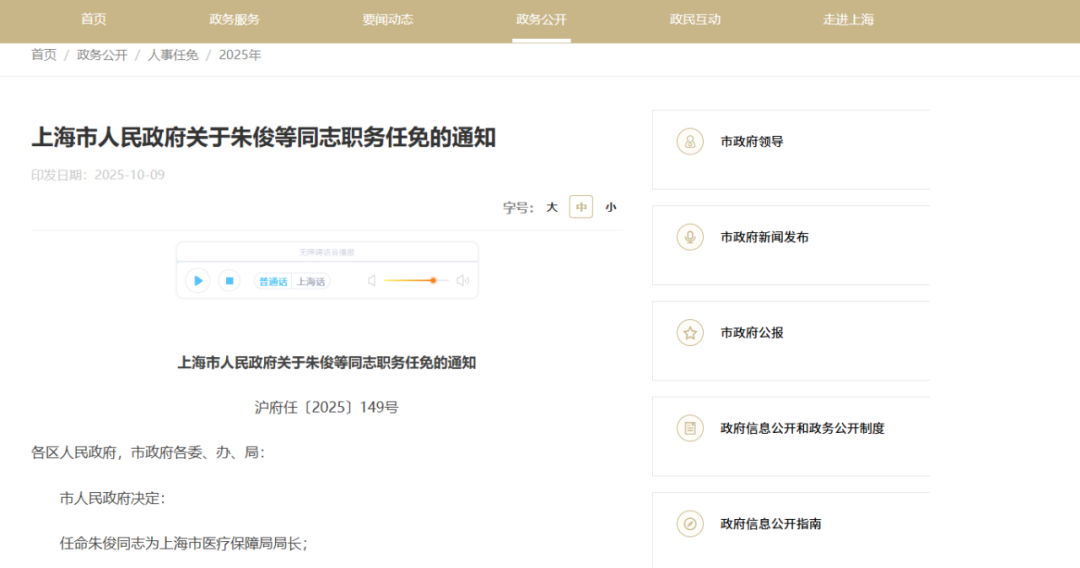Image resolution: width=1080 pixels, height=568 pixels.
Task: Click the line 任命朱俊同志为上海市医疗保障局局长
Action: (184, 544)
